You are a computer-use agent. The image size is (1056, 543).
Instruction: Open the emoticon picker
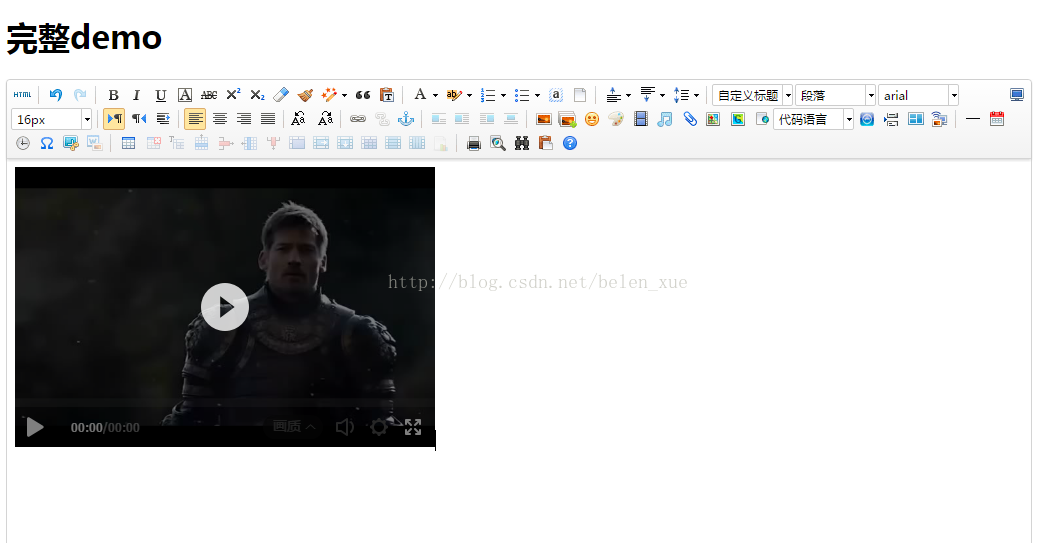(x=592, y=119)
